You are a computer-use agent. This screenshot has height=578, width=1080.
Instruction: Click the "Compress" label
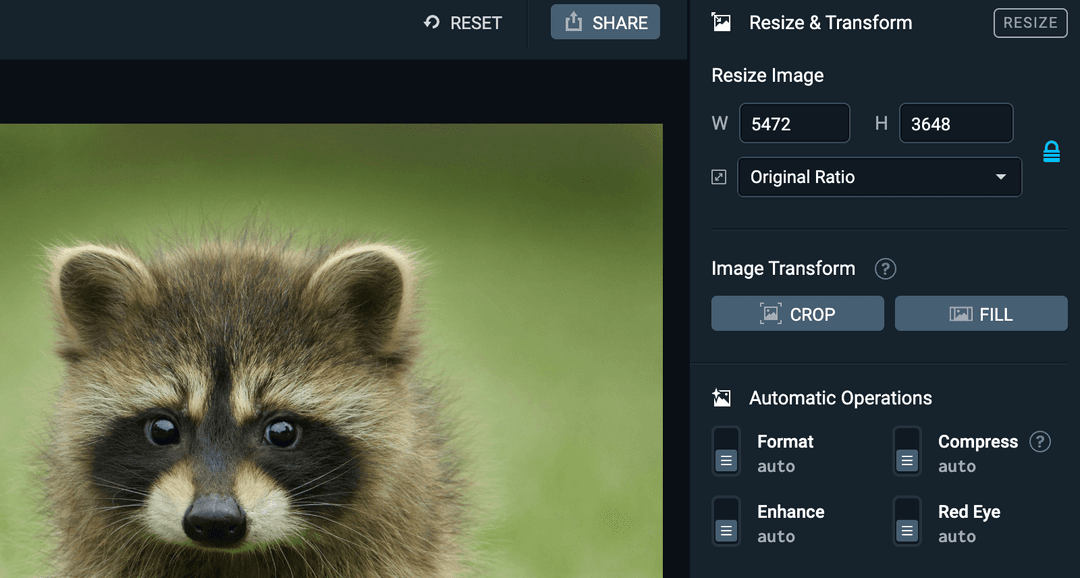977,442
